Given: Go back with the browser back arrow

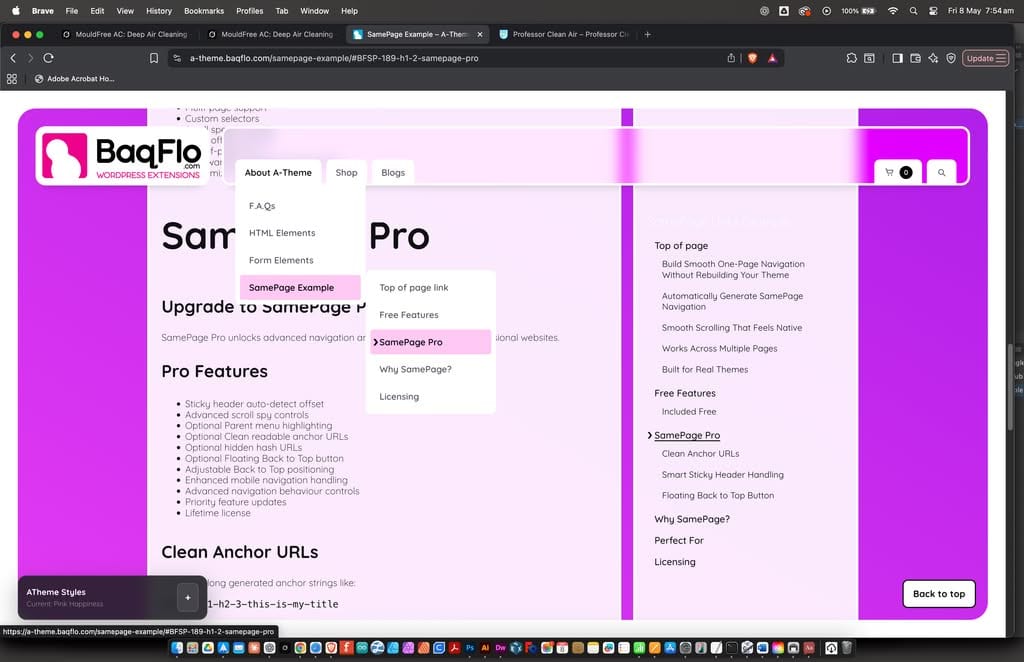Looking at the screenshot, I should [x=13, y=58].
